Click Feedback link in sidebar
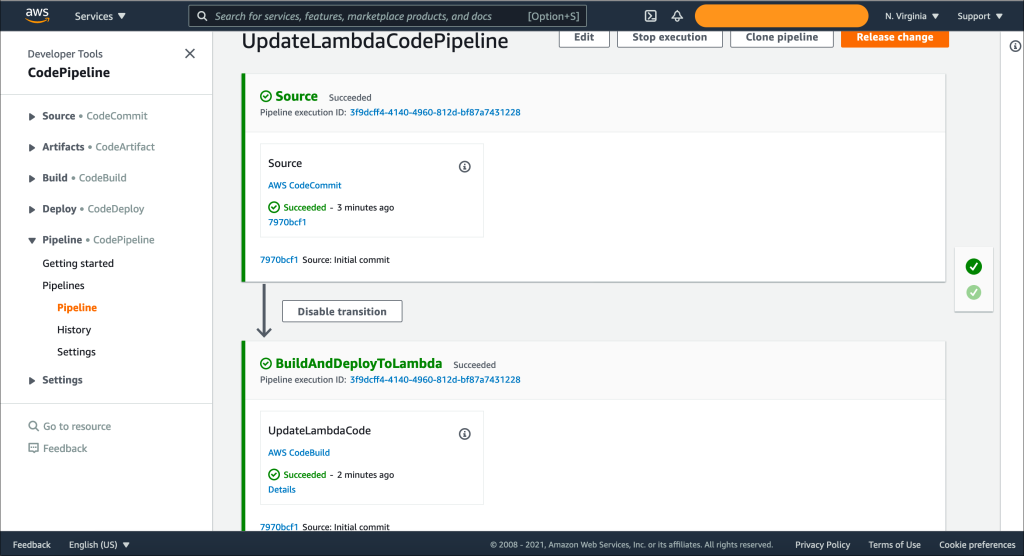 (65, 449)
